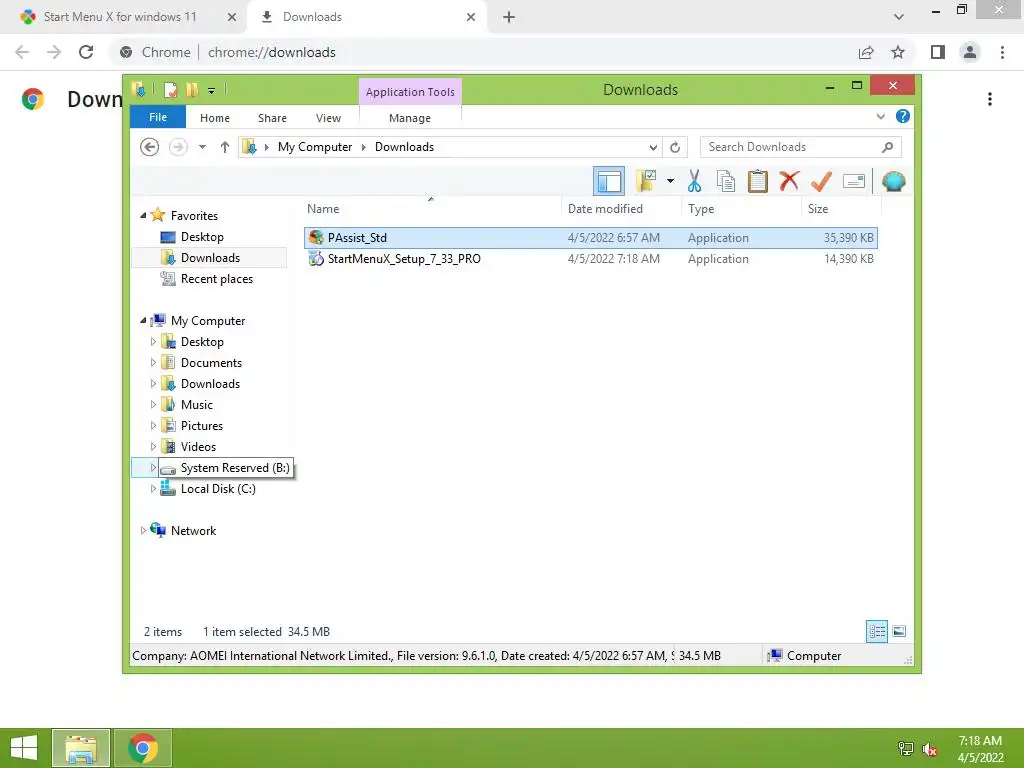Sort by the Date modified column
The image size is (1024, 768).
pyautogui.click(x=621, y=208)
